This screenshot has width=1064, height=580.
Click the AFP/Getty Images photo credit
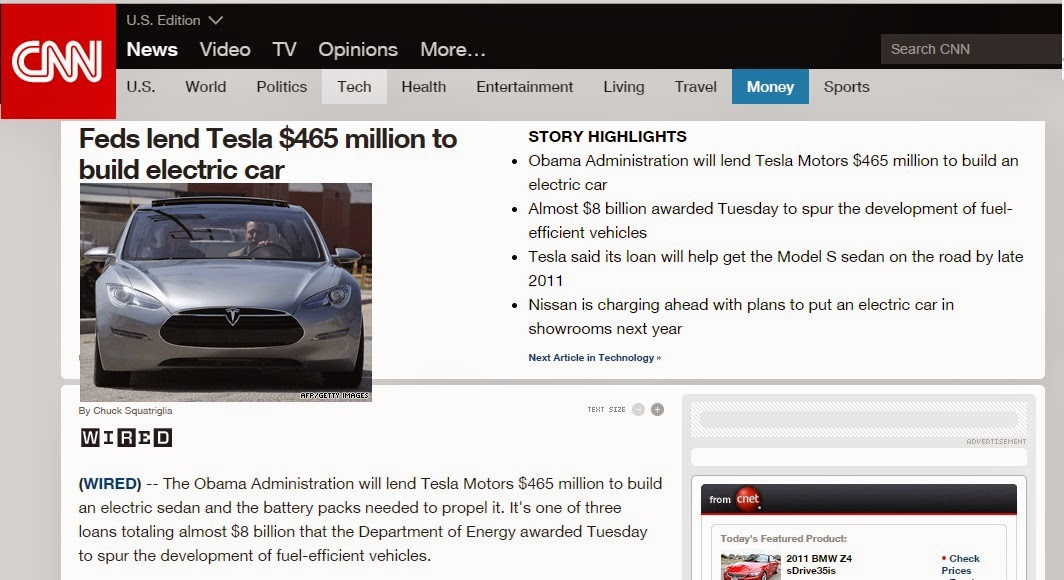pos(335,395)
